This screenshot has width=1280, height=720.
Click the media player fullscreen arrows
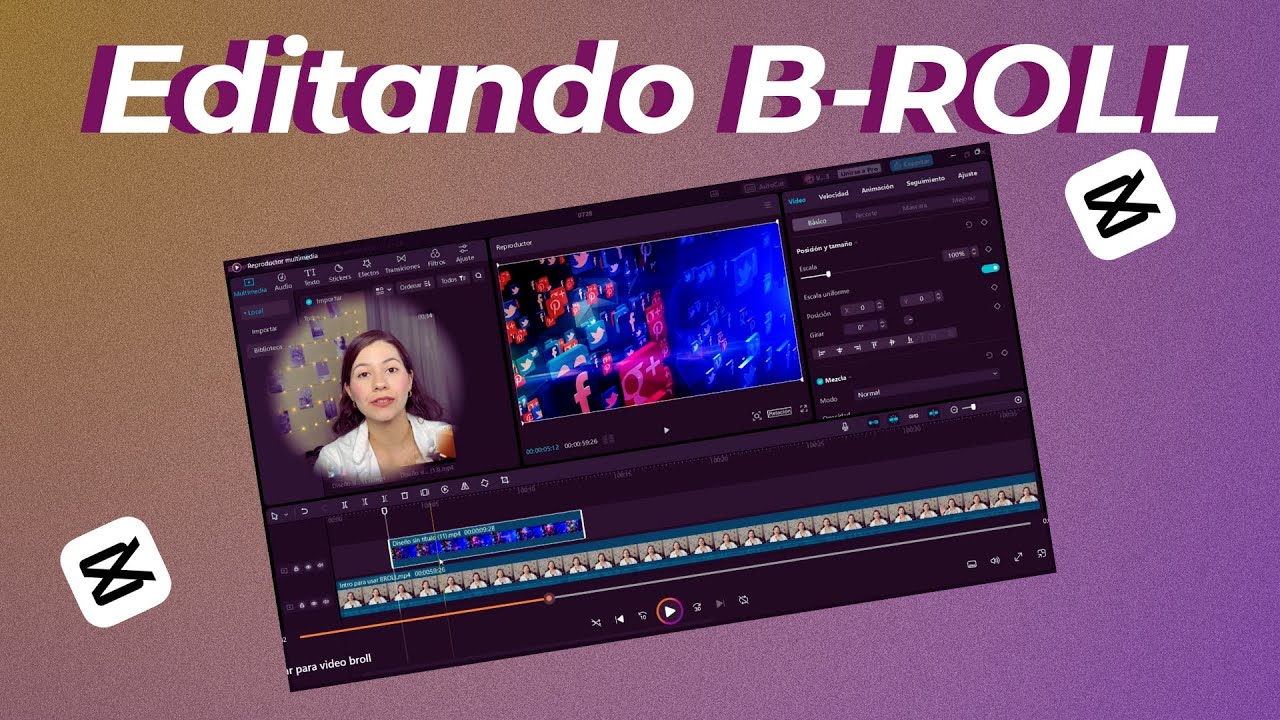[x=1018, y=557]
